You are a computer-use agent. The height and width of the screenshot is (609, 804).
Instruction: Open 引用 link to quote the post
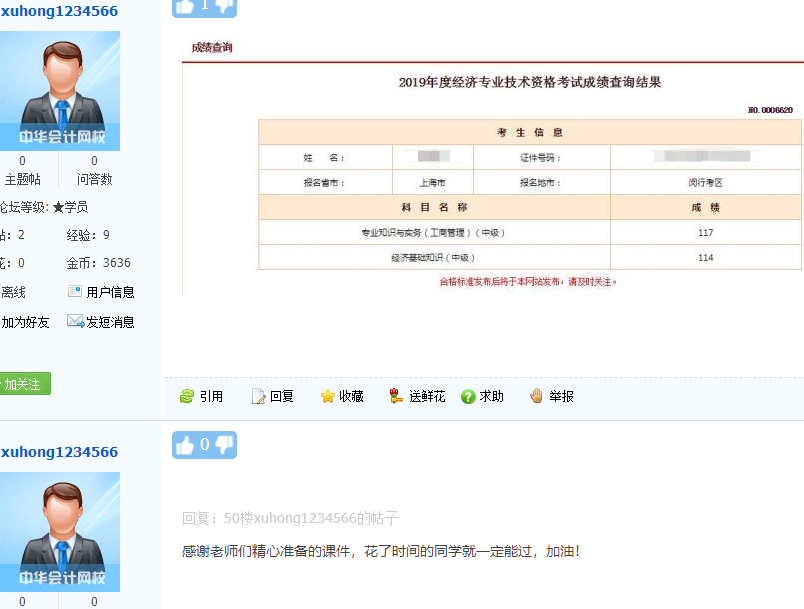tap(211, 396)
